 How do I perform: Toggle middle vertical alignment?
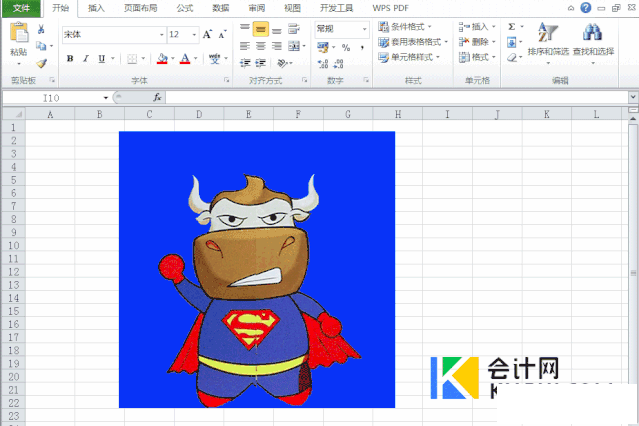(260, 29)
